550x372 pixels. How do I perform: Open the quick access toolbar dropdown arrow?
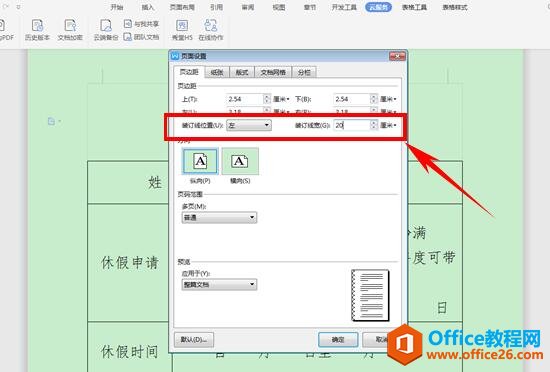[x=18, y=7]
